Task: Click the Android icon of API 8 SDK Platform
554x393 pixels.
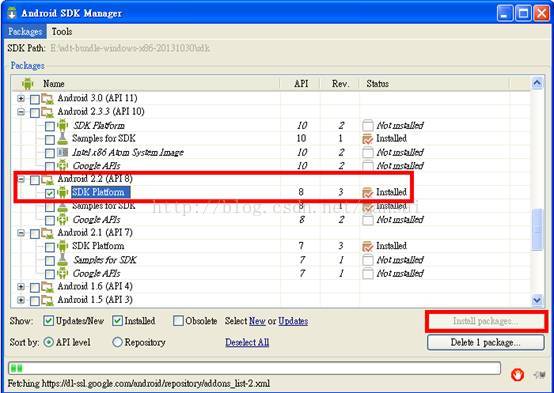Action: pyautogui.click(x=62, y=193)
